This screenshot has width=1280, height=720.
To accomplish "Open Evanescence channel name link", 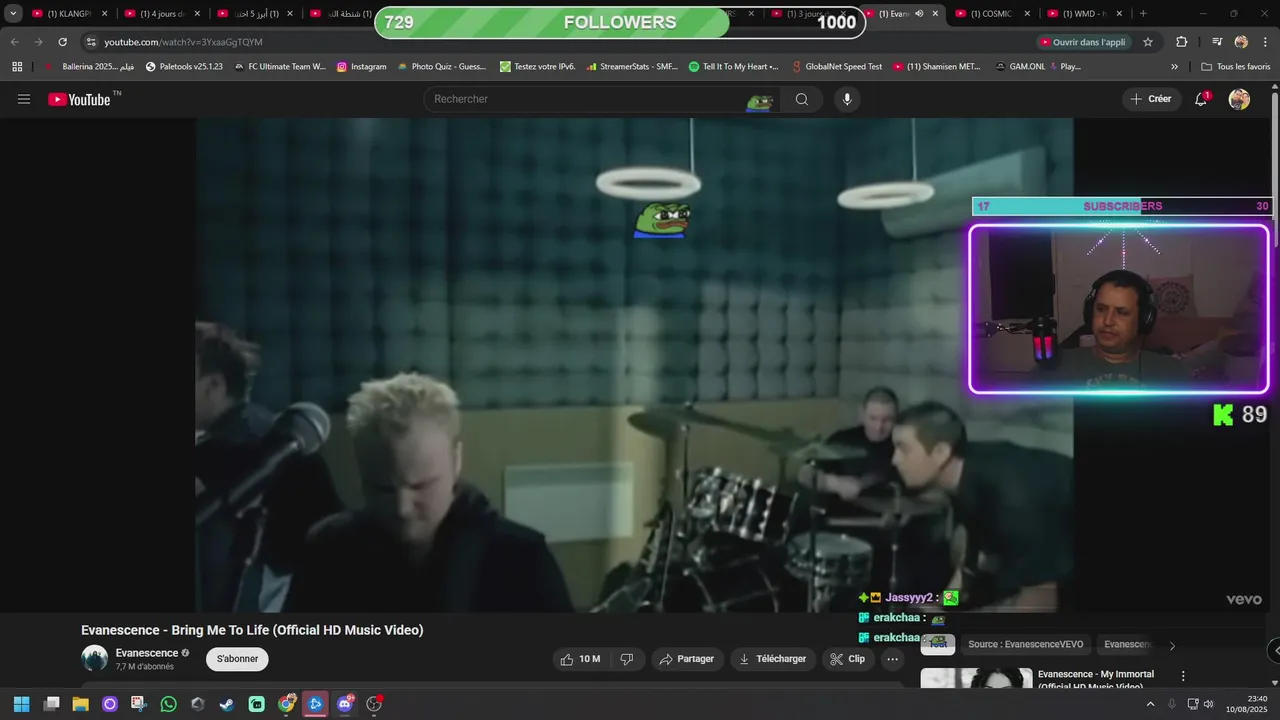I will [147, 653].
